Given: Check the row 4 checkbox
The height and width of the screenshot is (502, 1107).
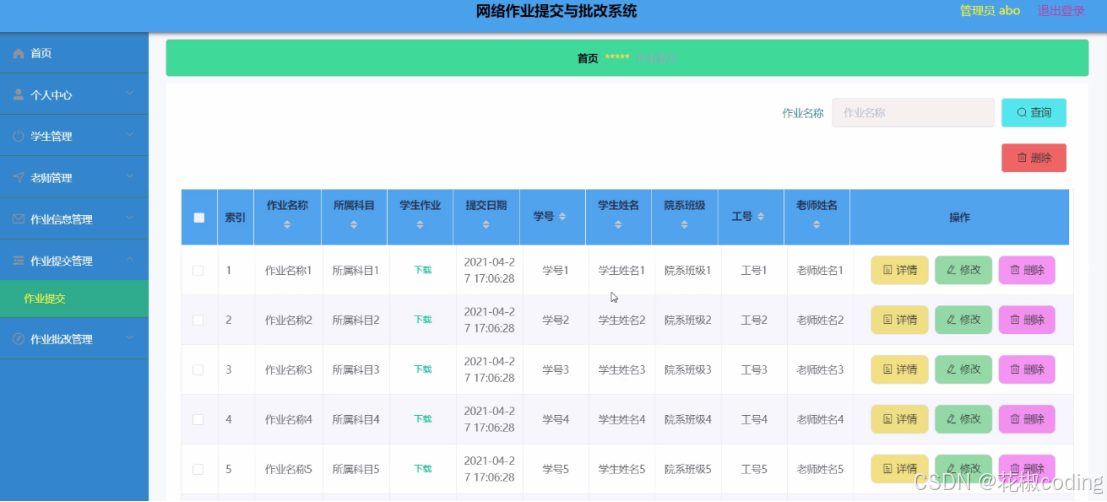Looking at the screenshot, I should 198,419.
